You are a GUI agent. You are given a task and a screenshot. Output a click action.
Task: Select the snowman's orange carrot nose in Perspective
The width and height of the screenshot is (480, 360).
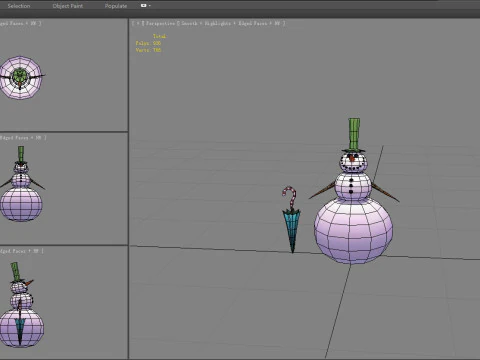tap(351, 157)
